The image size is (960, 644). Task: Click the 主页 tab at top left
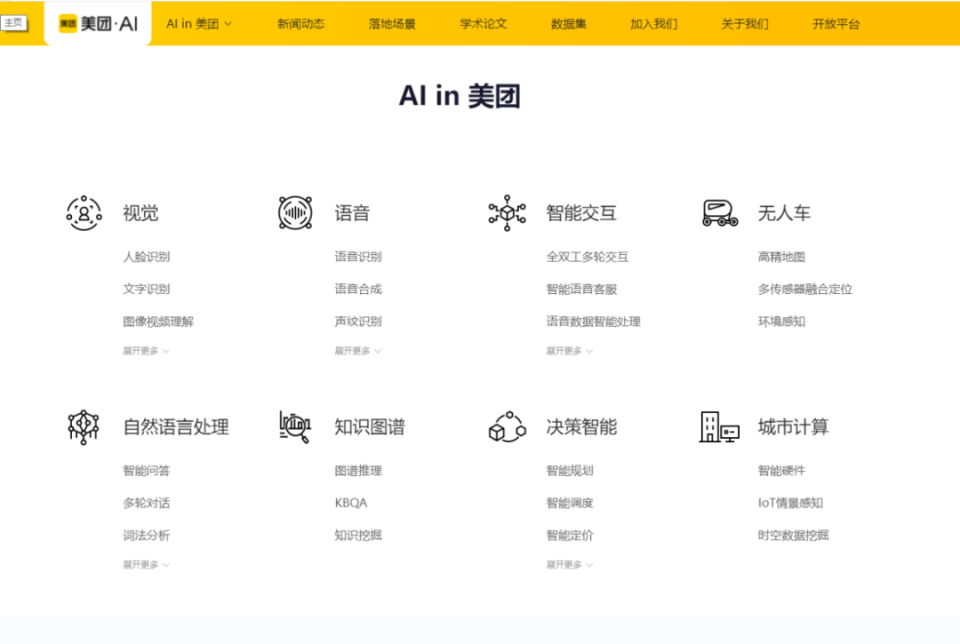(x=15, y=20)
